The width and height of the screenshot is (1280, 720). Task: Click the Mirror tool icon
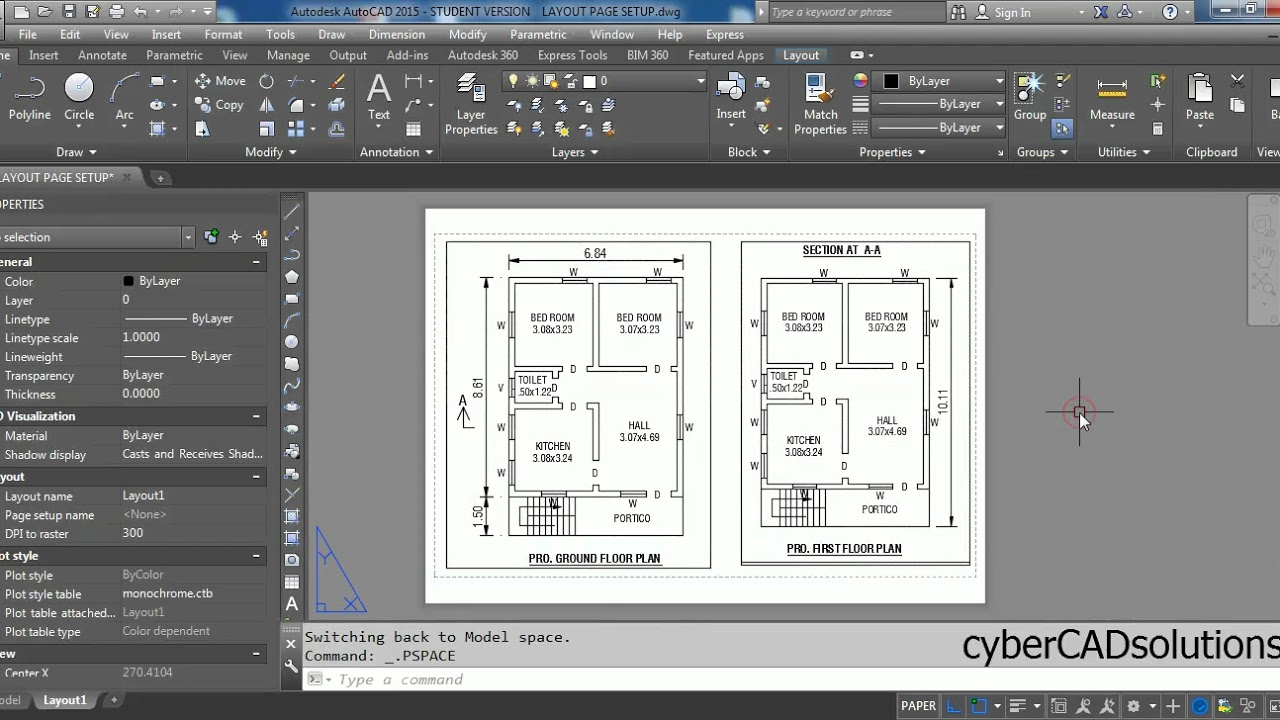pos(267,105)
